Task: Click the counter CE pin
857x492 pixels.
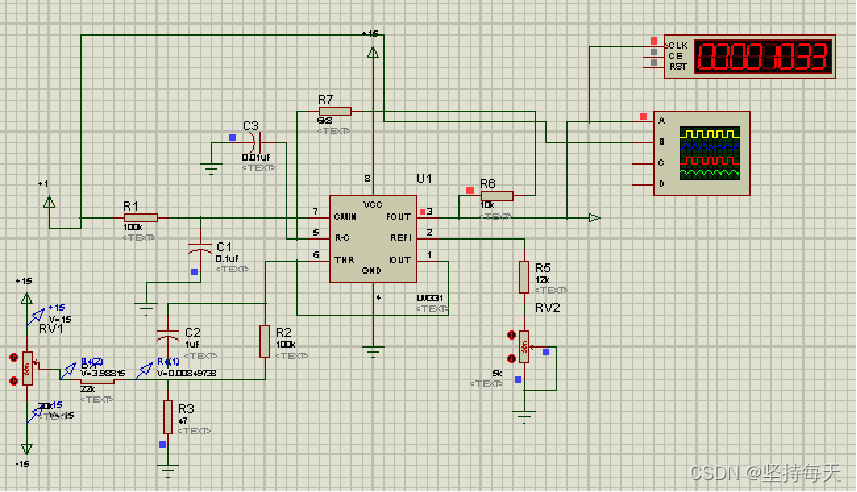Action: click(x=654, y=56)
